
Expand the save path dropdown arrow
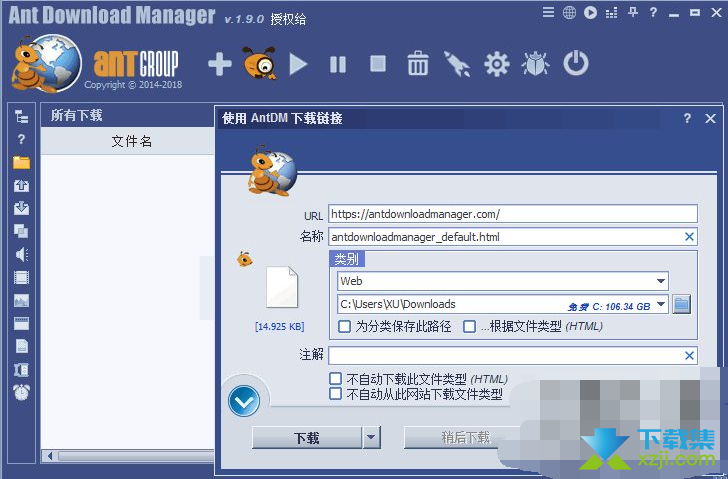point(661,304)
